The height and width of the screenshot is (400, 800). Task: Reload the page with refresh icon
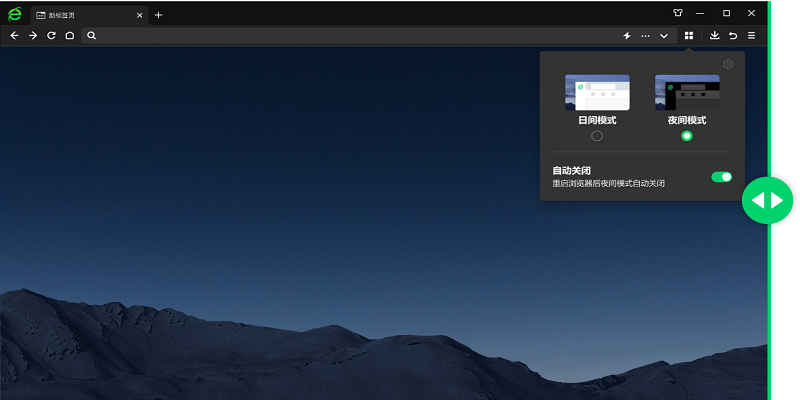pyautogui.click(x=51, y=35)
